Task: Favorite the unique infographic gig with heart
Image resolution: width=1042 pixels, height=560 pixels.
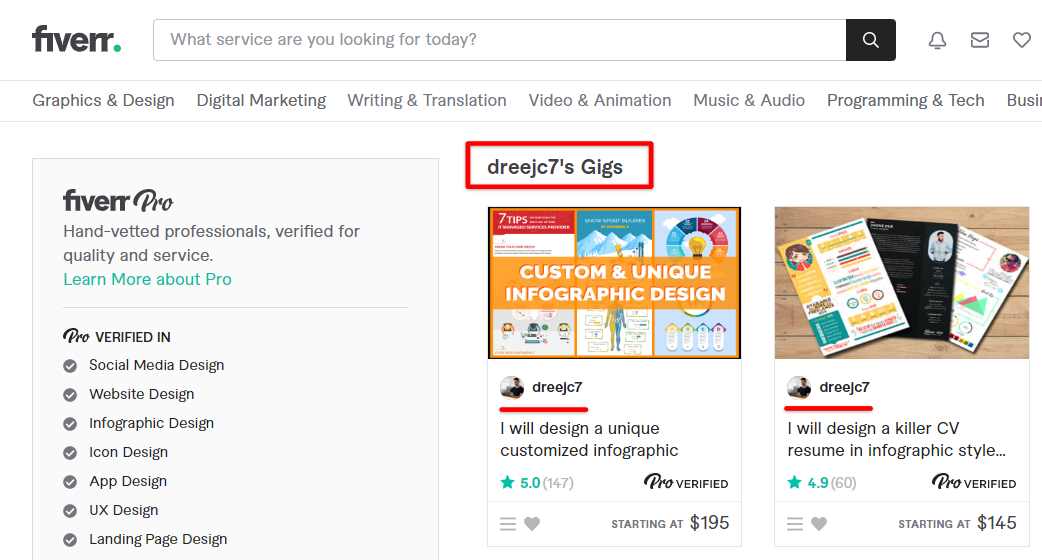Action: 532,524
